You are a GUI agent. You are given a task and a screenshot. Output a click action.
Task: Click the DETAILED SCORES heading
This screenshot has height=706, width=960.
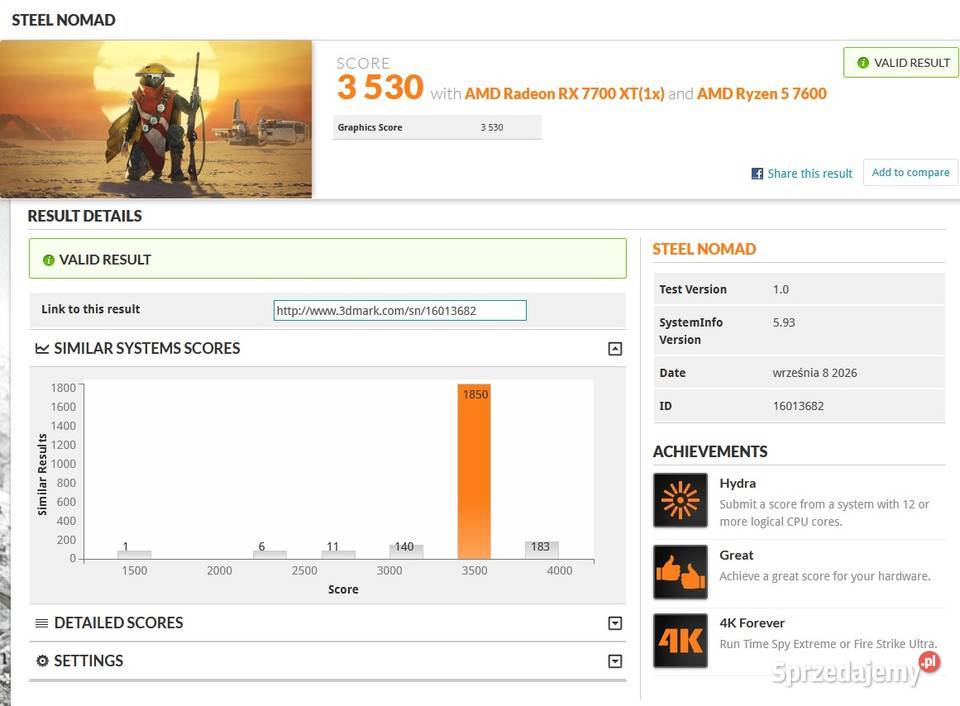[118, 623]
